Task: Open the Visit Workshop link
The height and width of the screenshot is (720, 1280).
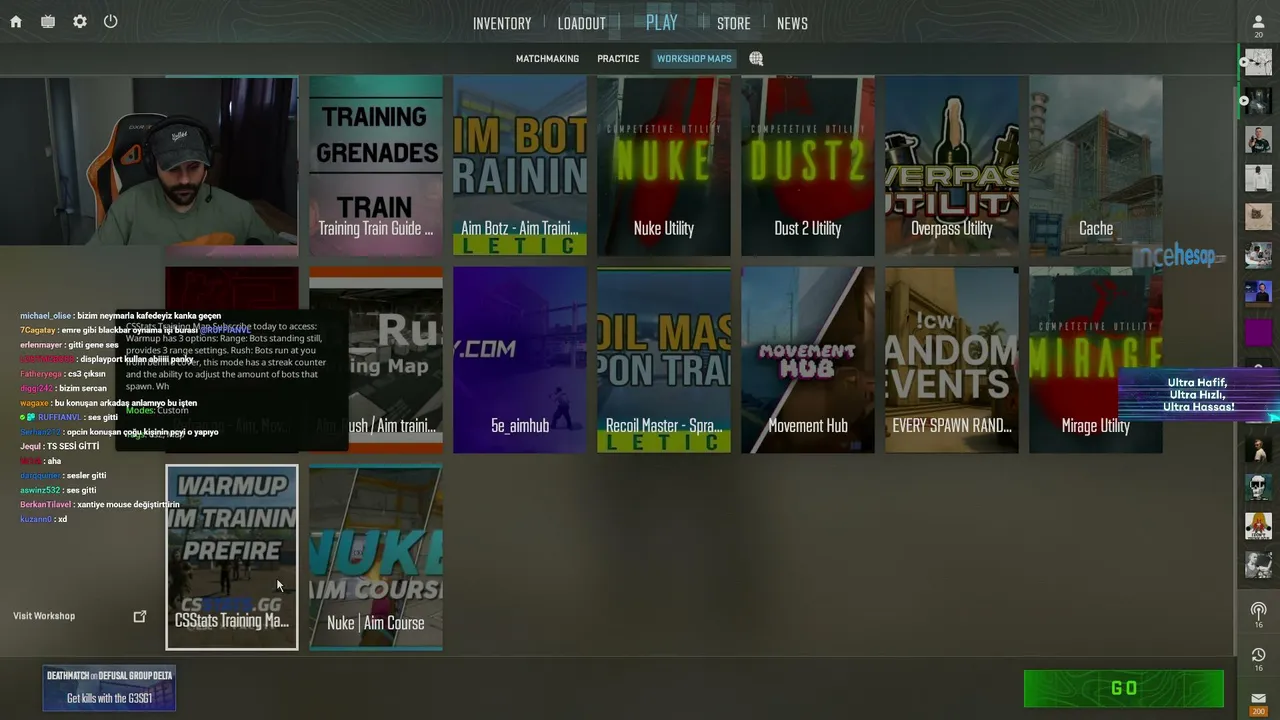Action: click(x=44, y=616)
